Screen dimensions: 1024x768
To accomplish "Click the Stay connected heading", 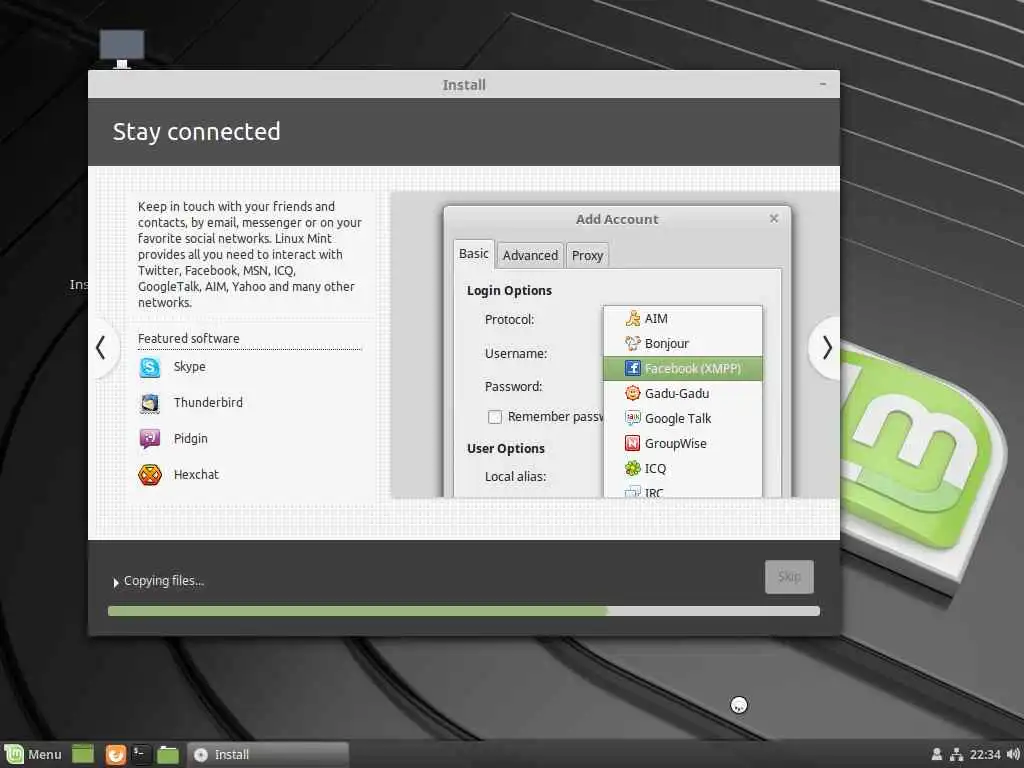I will 196,132.
